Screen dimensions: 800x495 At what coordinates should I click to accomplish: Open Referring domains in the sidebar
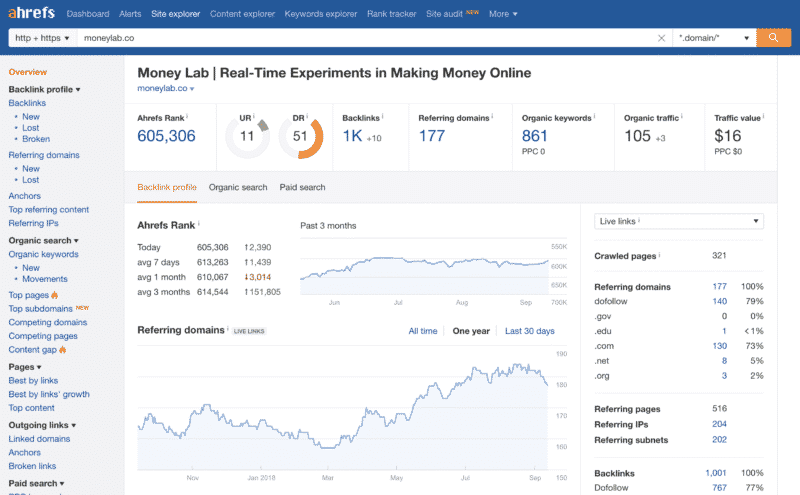pyautogui.click(x=44, y=155)
